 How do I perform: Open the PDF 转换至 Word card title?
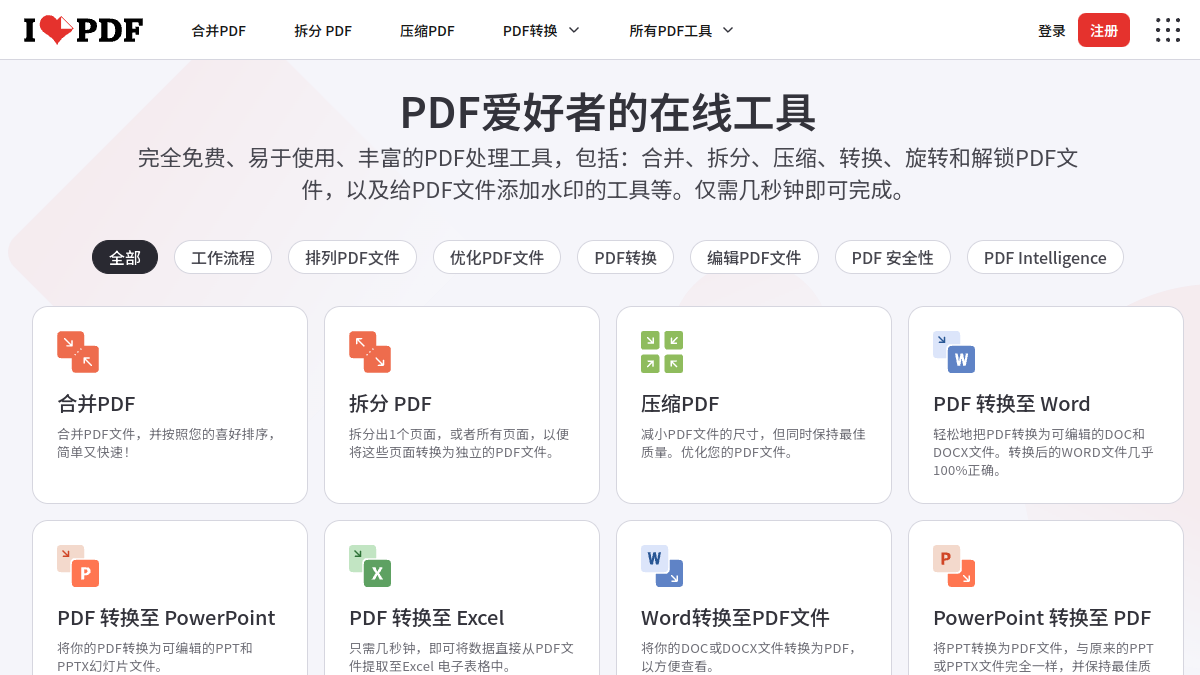pyautogui.click(x=1012, y=404)
